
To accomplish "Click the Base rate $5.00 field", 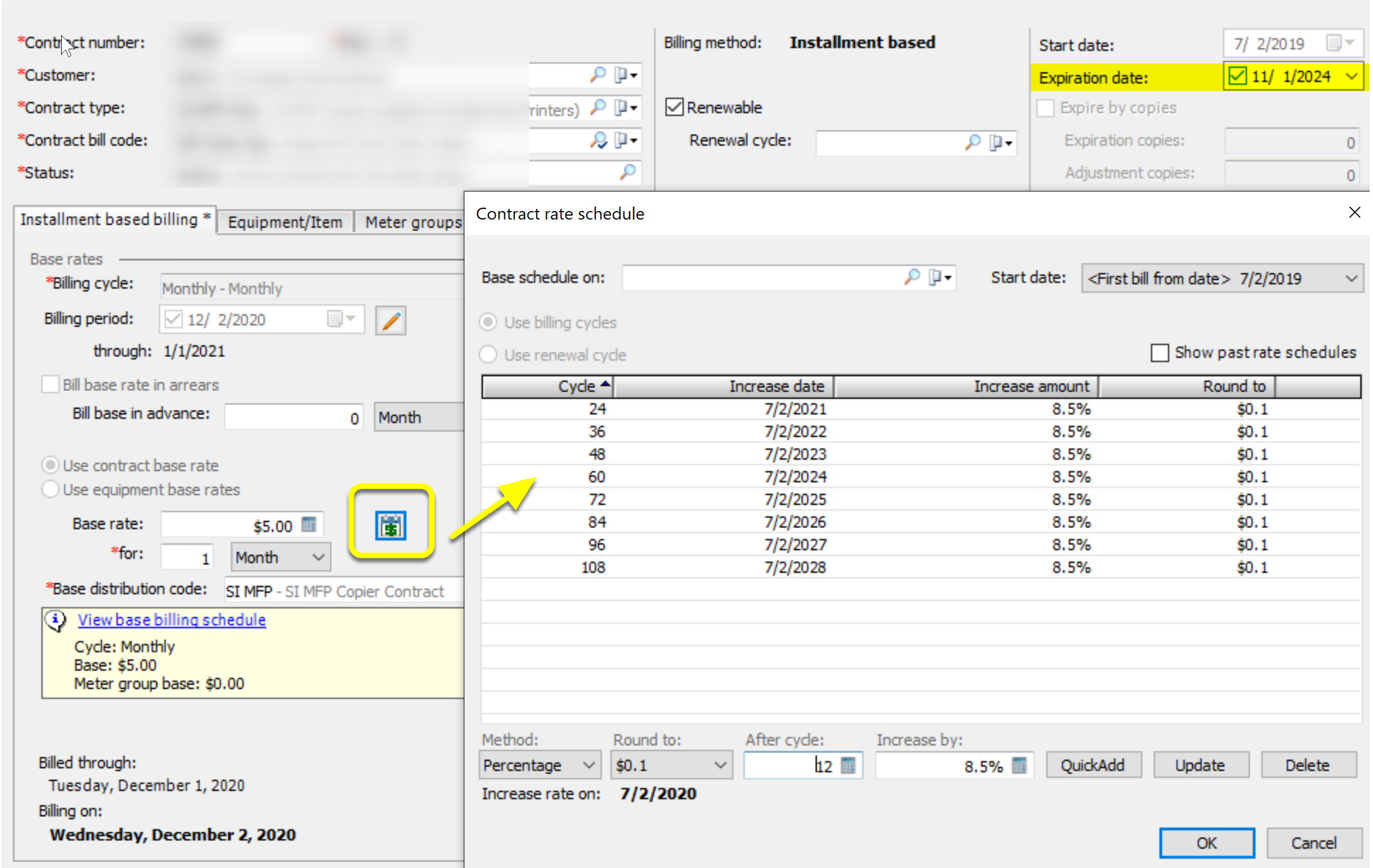I will 242,525.
